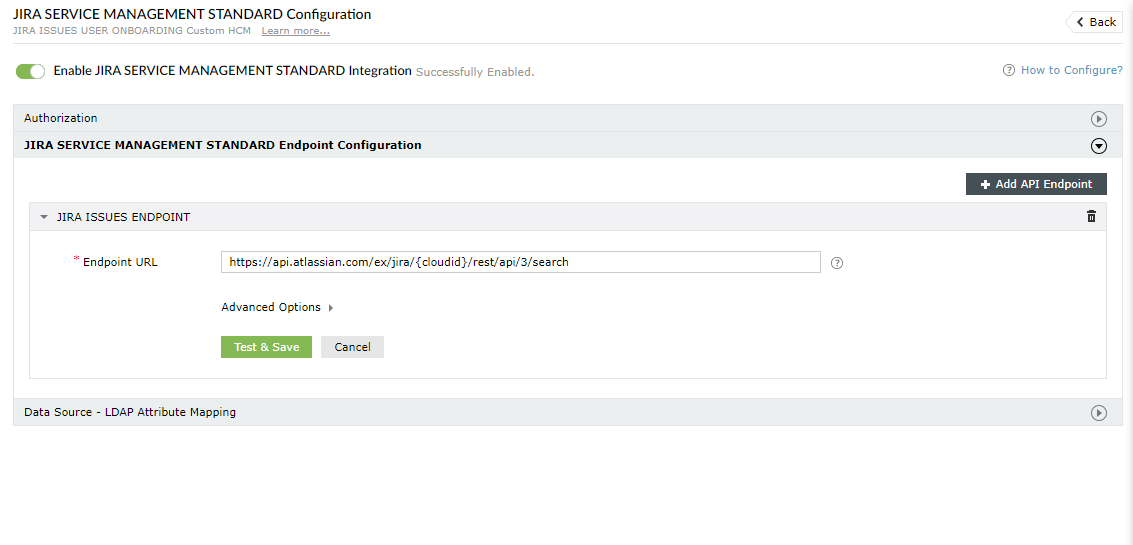Screen dimensions: 1133x545
Task: Expand Data Source - LDAP Attribute Mapping arrow
Action: 1098,413
